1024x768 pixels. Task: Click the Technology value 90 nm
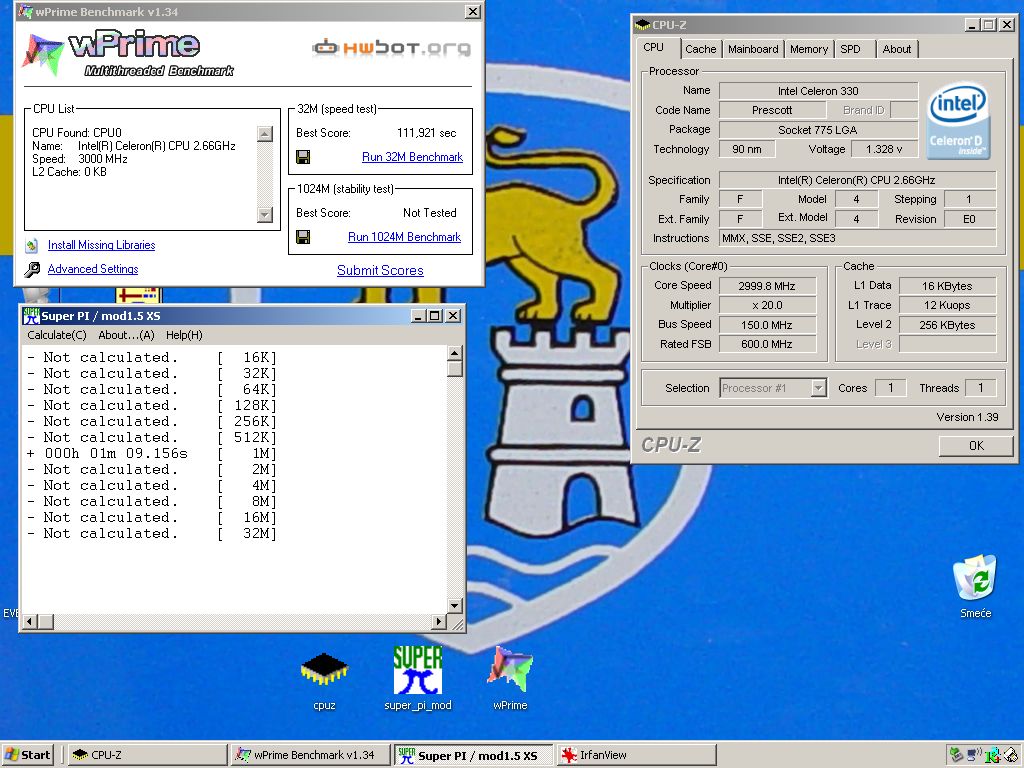(x=747, y=150)
